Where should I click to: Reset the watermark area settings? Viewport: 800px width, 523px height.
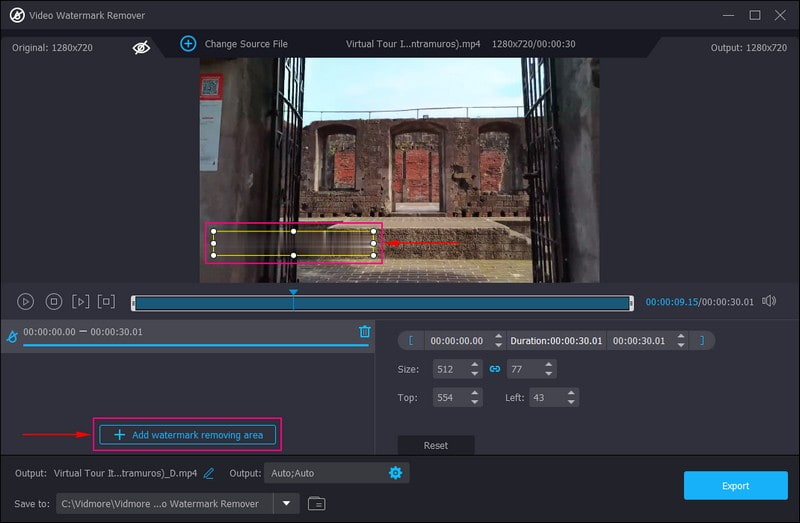click(x=435, y=445)
